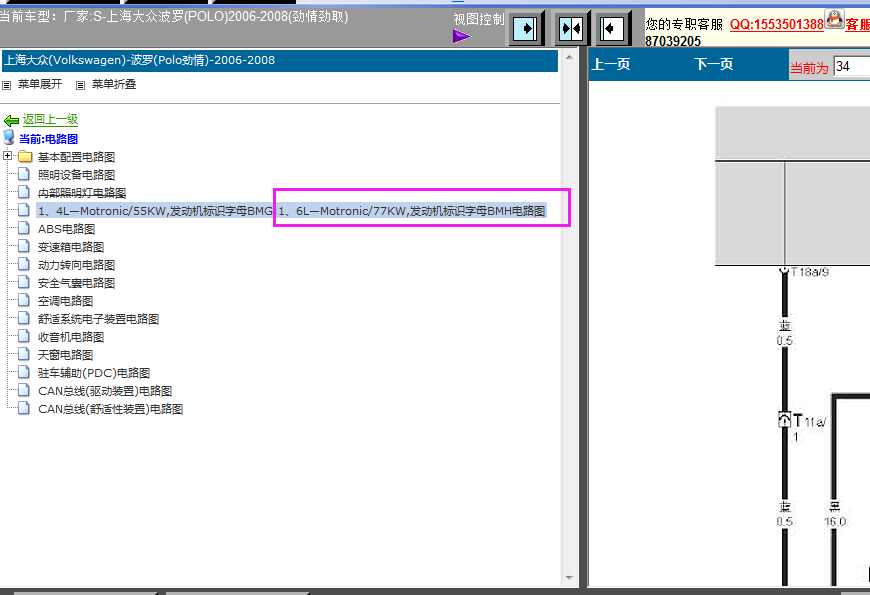Go to next page 下一页
This screenshot has width=870, height=595.
tap(714, 64)
